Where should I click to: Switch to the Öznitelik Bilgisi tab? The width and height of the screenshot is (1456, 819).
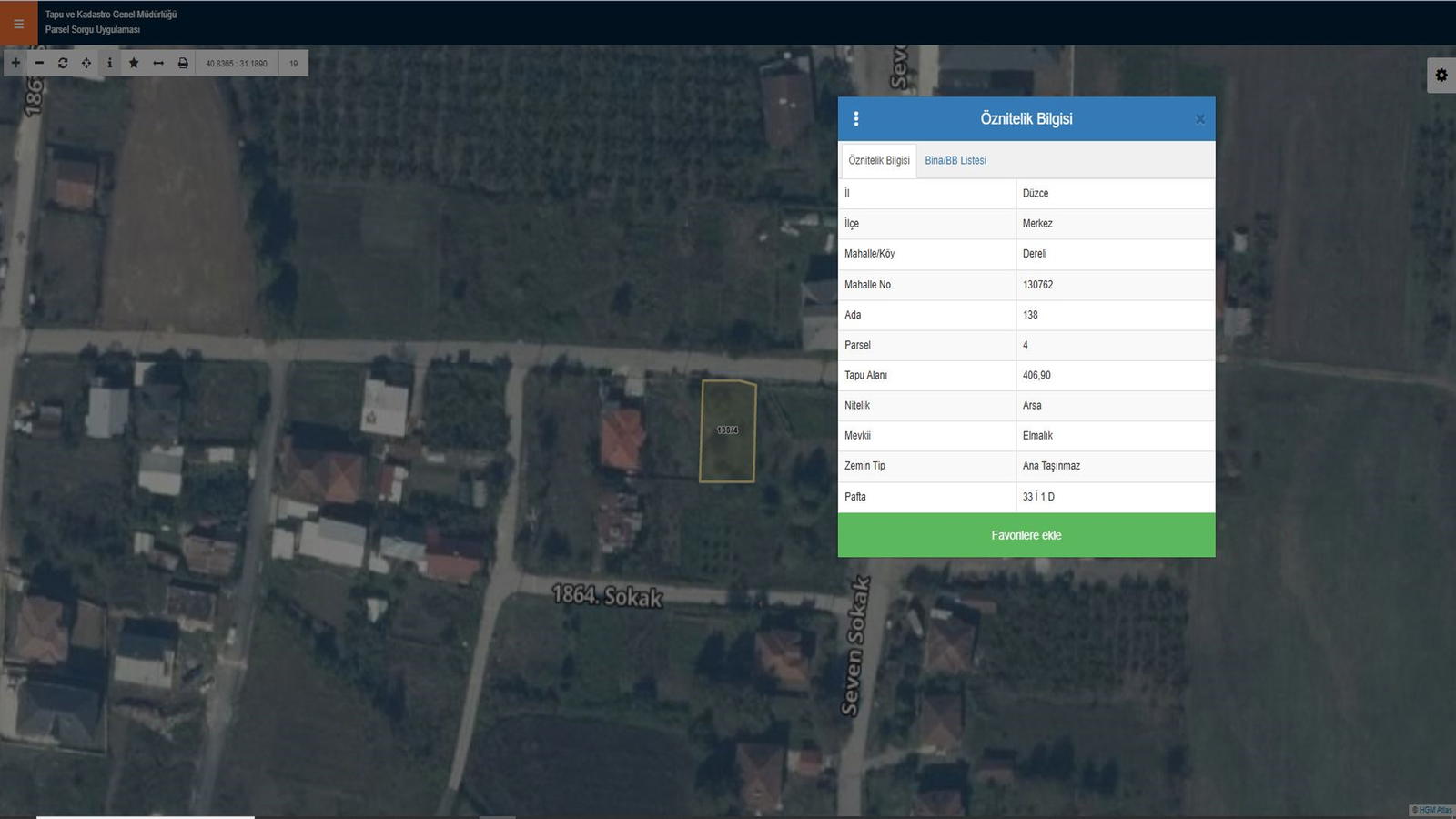(879, 161)
